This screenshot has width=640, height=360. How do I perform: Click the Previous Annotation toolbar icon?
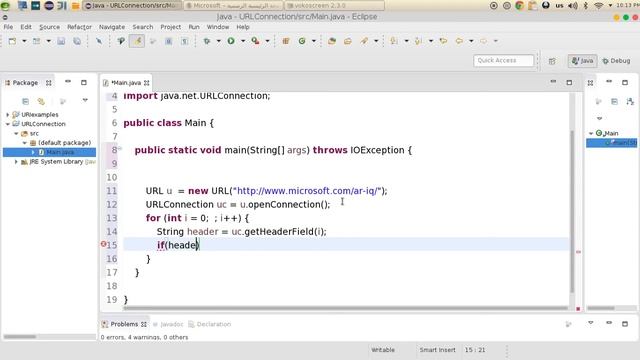pyautogui.click(x=418, y=41)
